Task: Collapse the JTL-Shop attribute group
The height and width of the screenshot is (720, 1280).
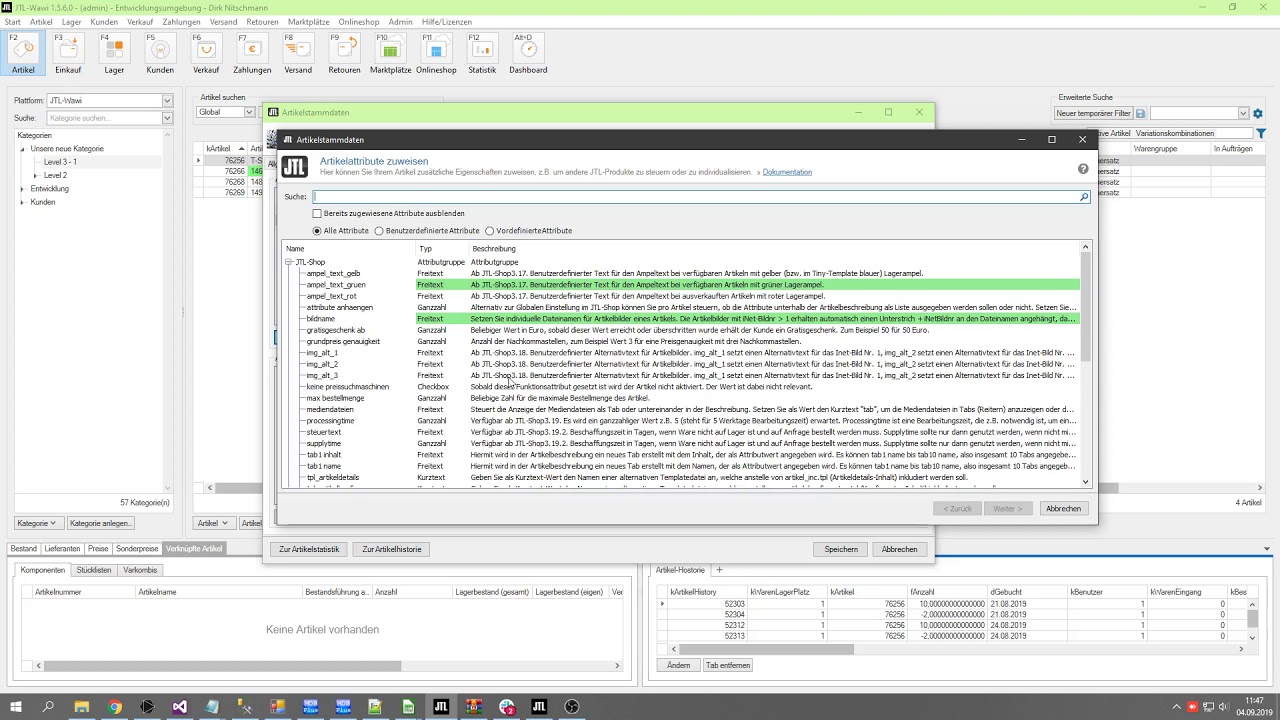Action: coord(288,262)
